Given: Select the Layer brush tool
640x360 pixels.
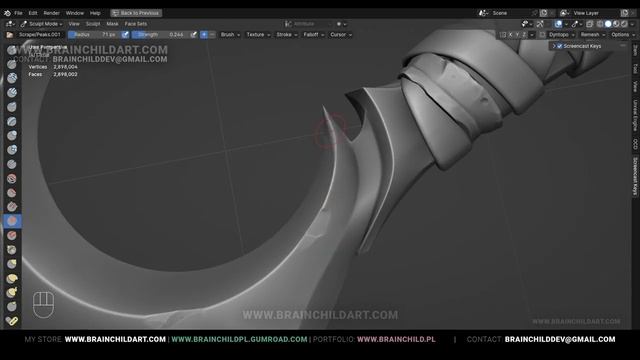Looking at the screenshot, I should coord(12,121).
